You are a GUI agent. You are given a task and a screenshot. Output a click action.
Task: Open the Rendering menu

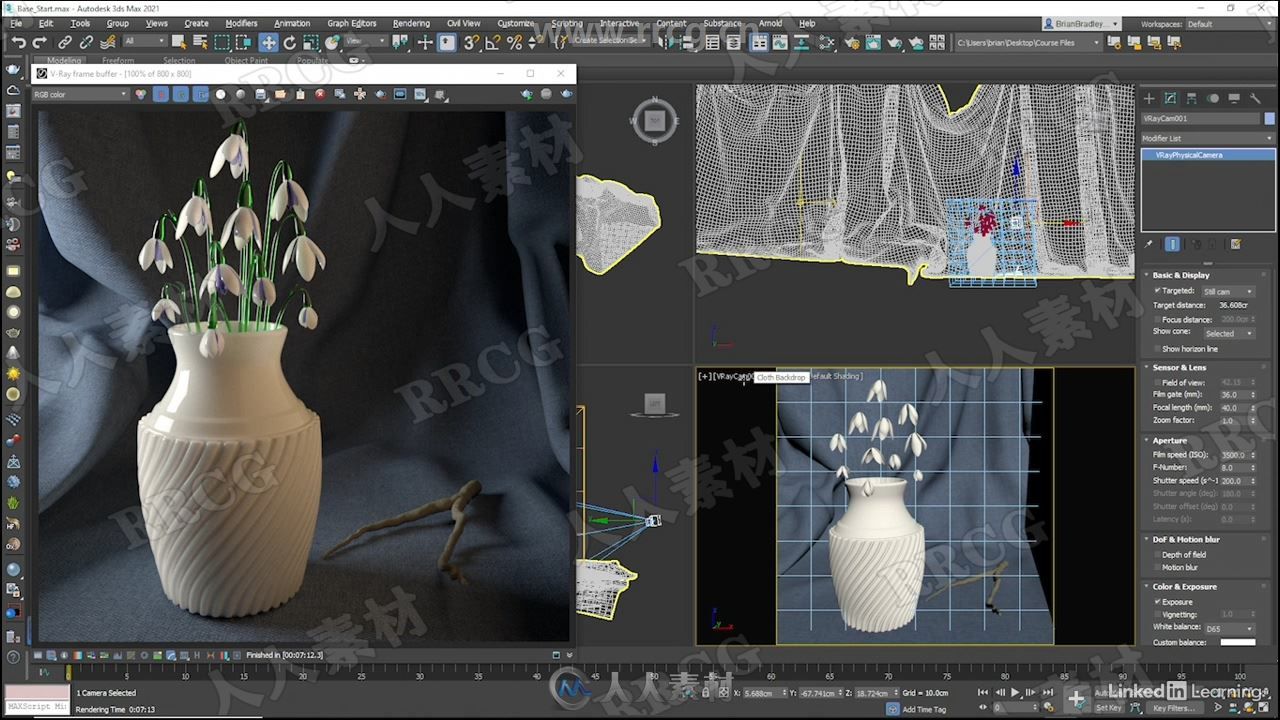tap(411, 23)
